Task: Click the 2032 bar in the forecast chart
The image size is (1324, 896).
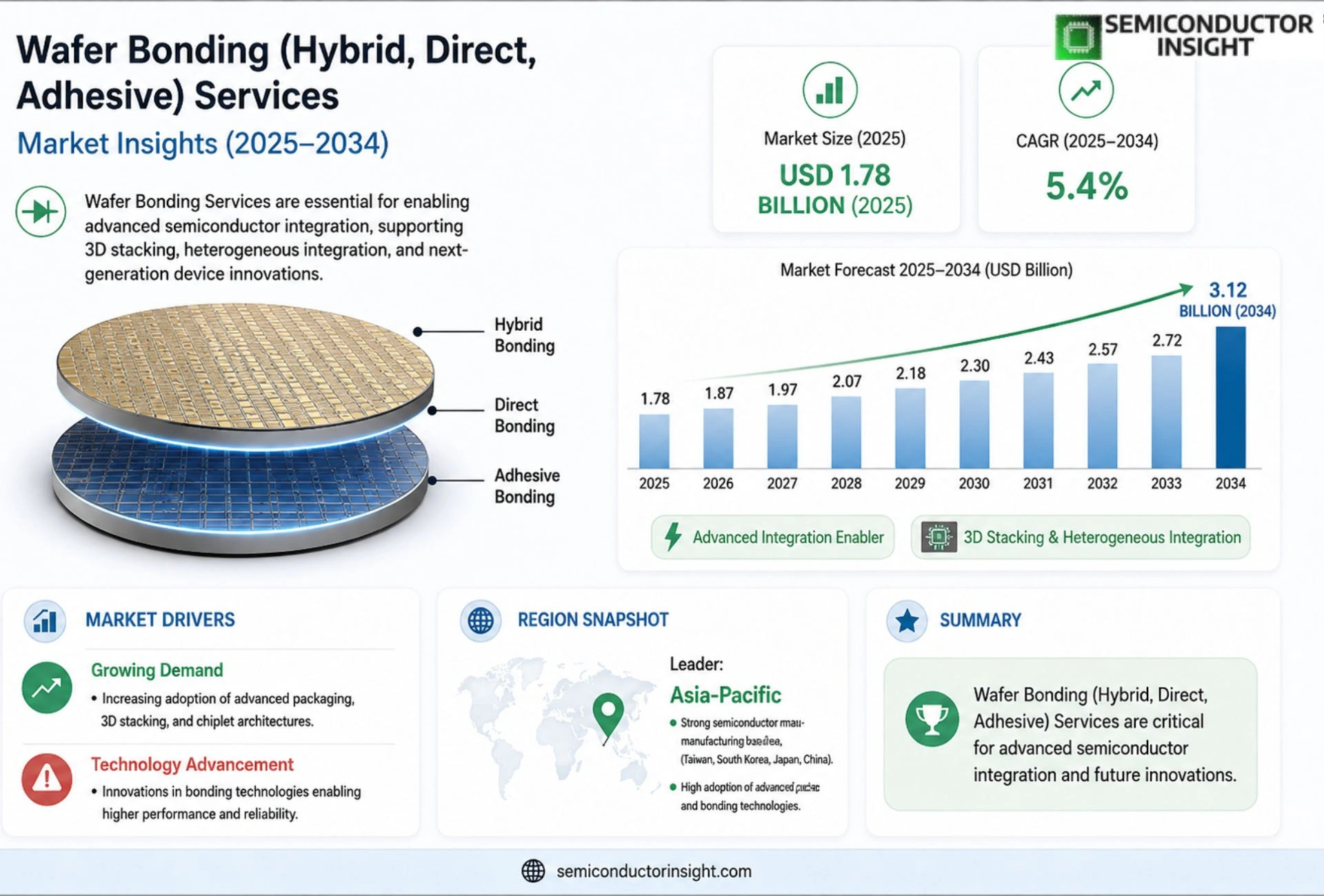Action: (1102, 416)
